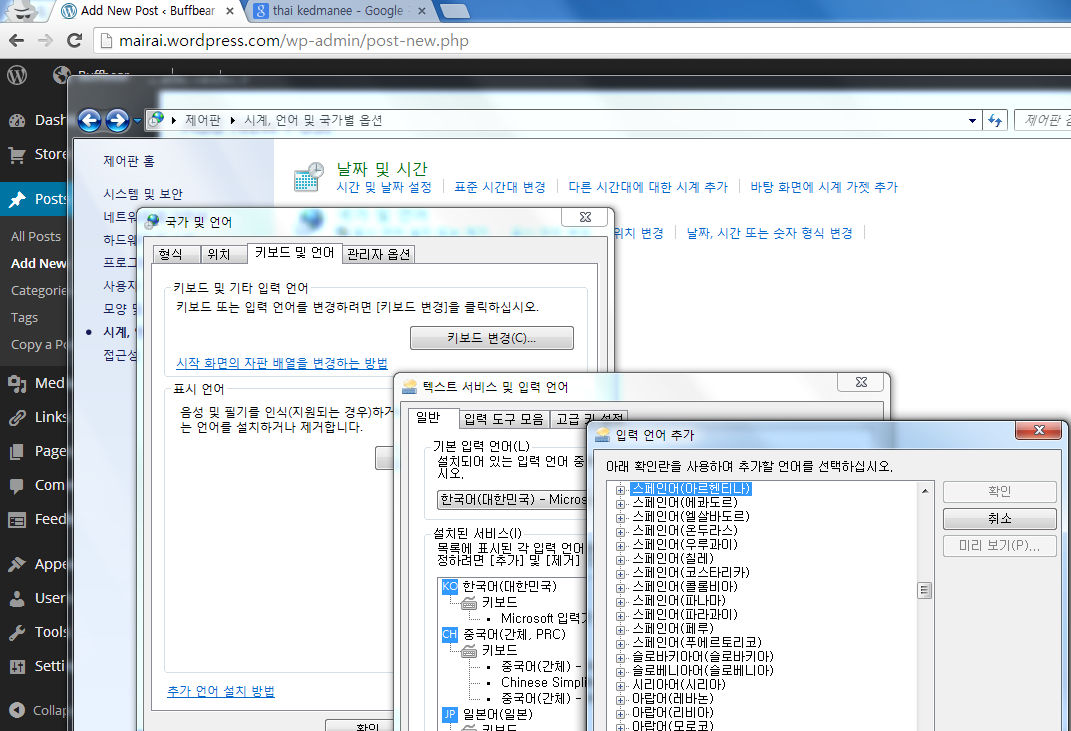Open Links chain icon in WordPress sidebar

point(17,417)
